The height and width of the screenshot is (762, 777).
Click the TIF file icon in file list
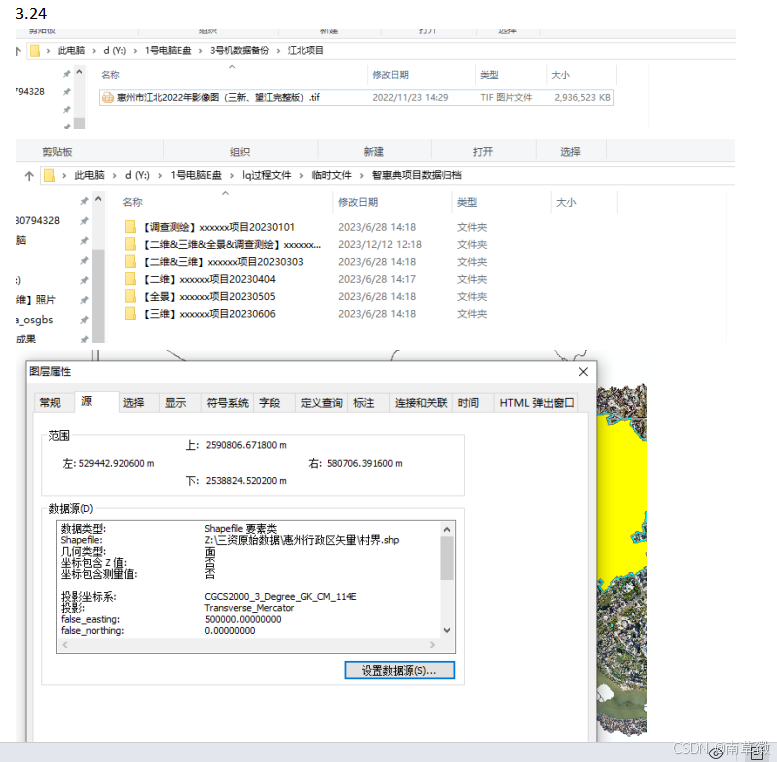click(108, 98)
